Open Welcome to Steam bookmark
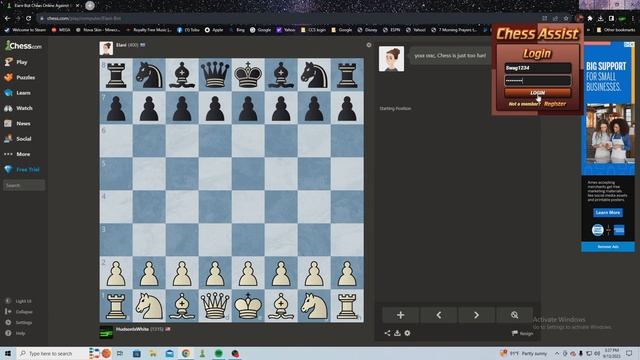Screen dimensions: 640x360 (x=25, y=30)
